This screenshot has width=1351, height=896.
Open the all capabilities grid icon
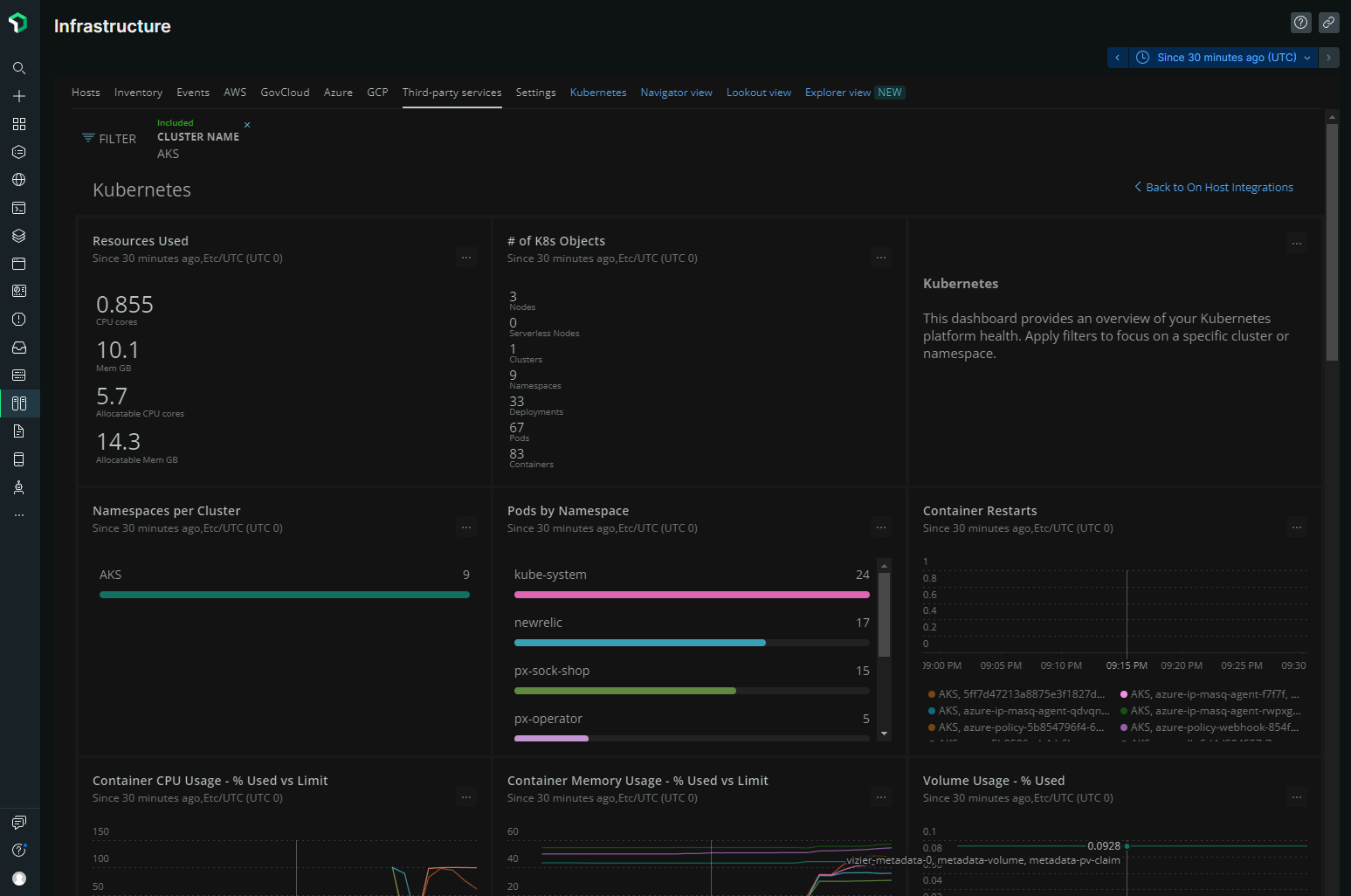click(19, 124)
